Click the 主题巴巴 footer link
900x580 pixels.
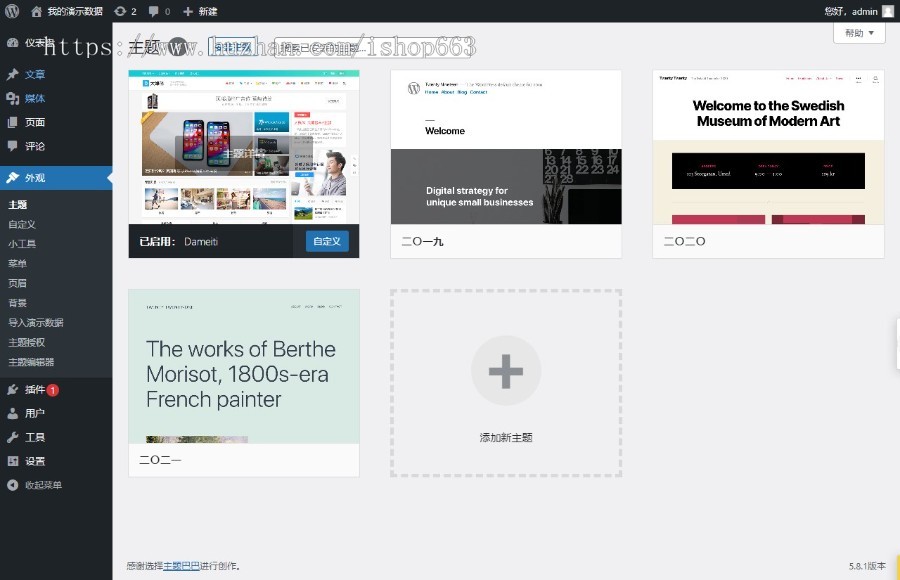point(181,566)
